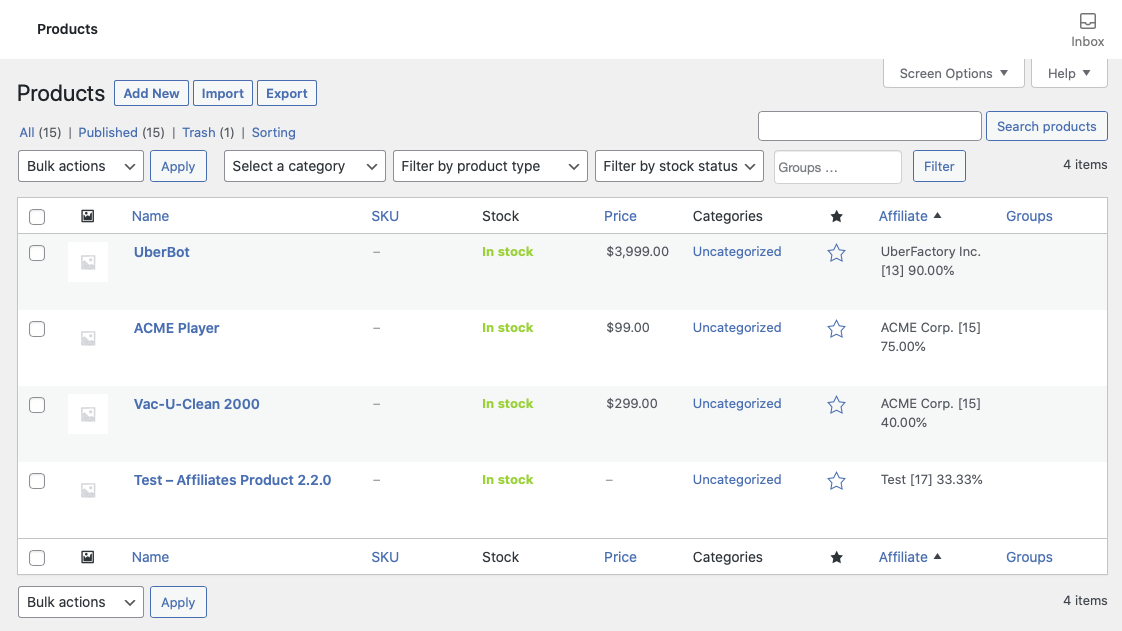1122x631 pixels.
Task: Open the ACME Player product link
Action: coord(176,328)
